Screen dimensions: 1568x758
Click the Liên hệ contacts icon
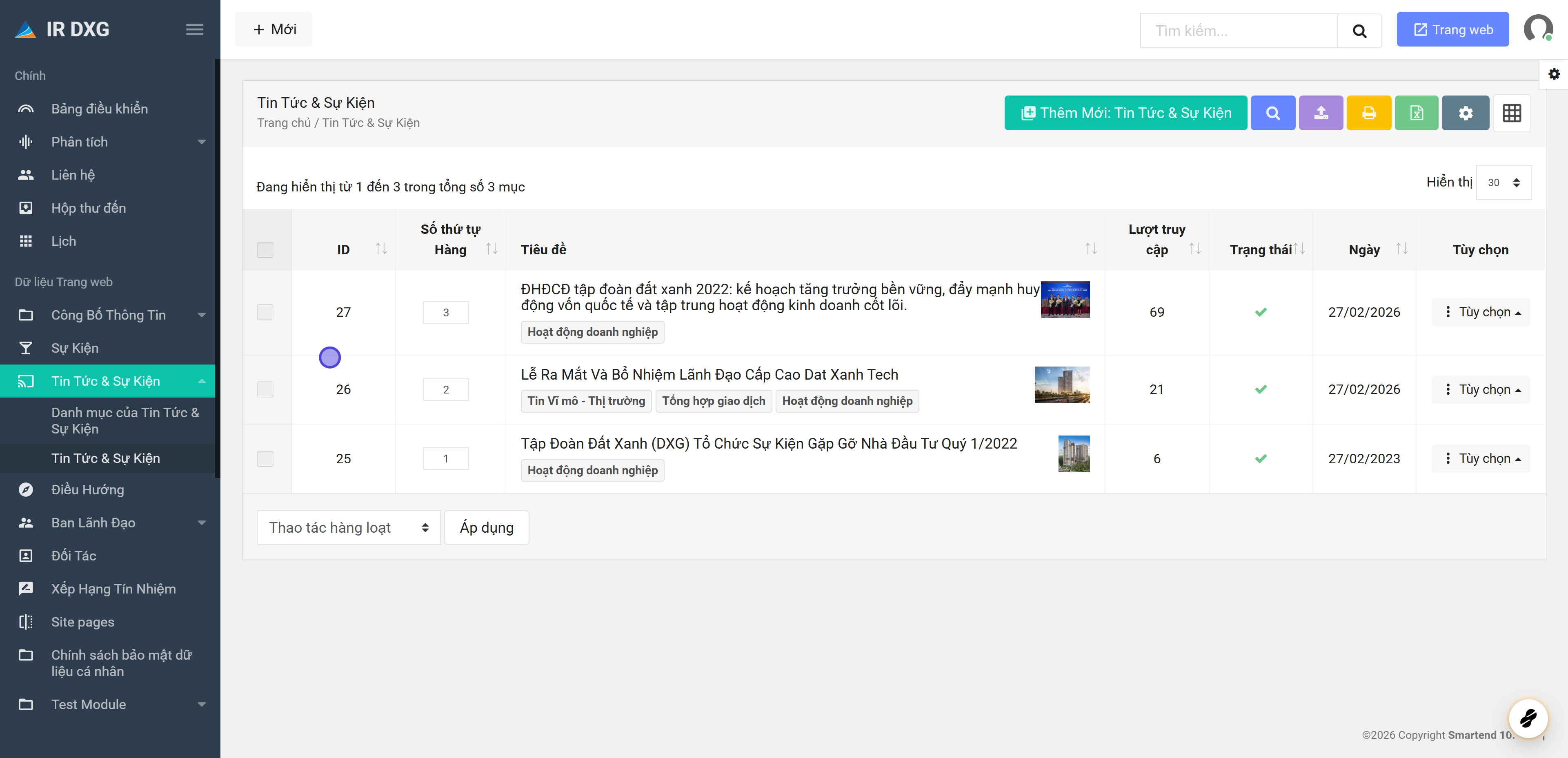(26, 176)
